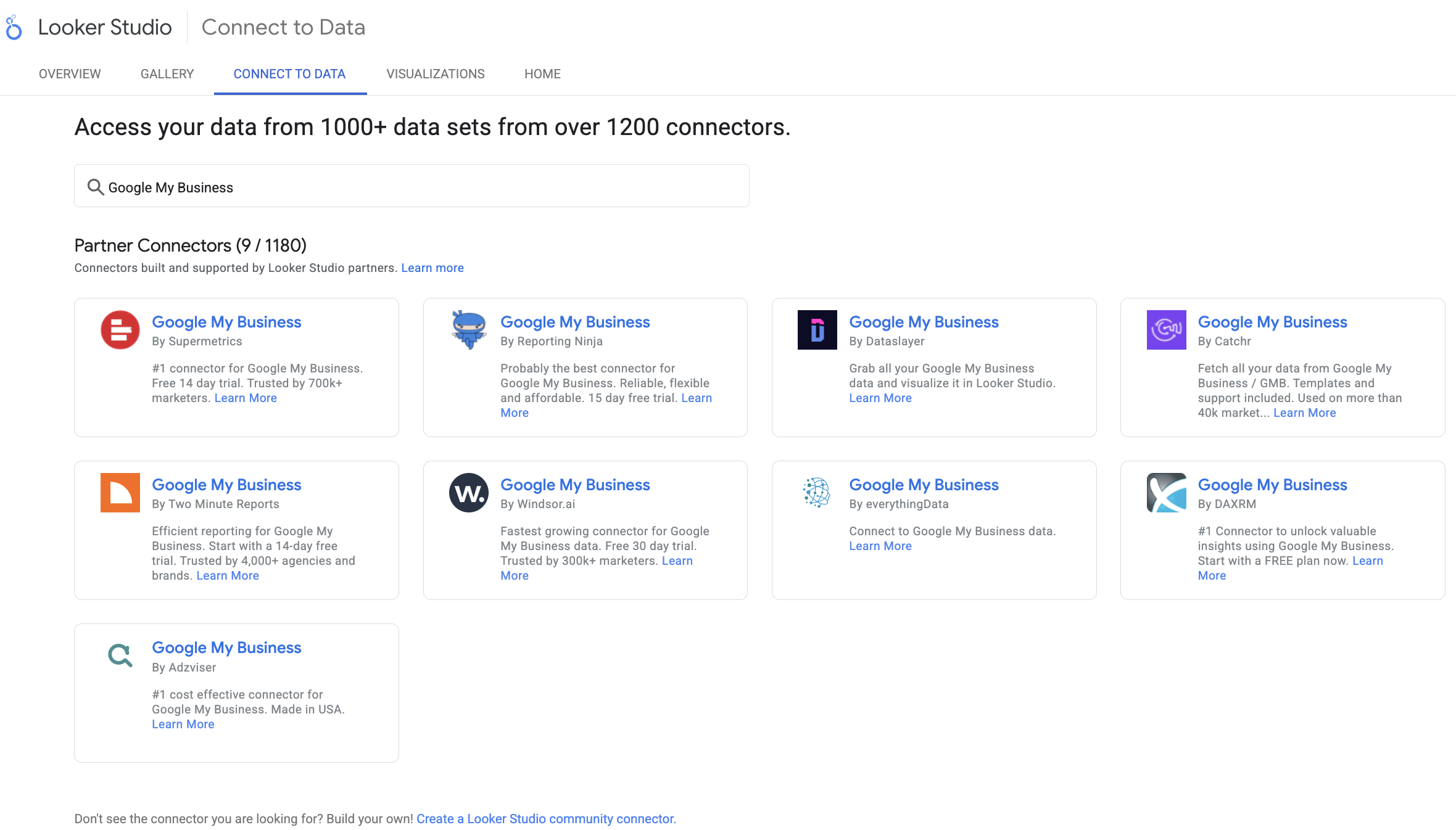Image resolution: width=1456 pixels, height=830 pixels.
Task: Click the DAXRM connector logo
Action: 1166,493
